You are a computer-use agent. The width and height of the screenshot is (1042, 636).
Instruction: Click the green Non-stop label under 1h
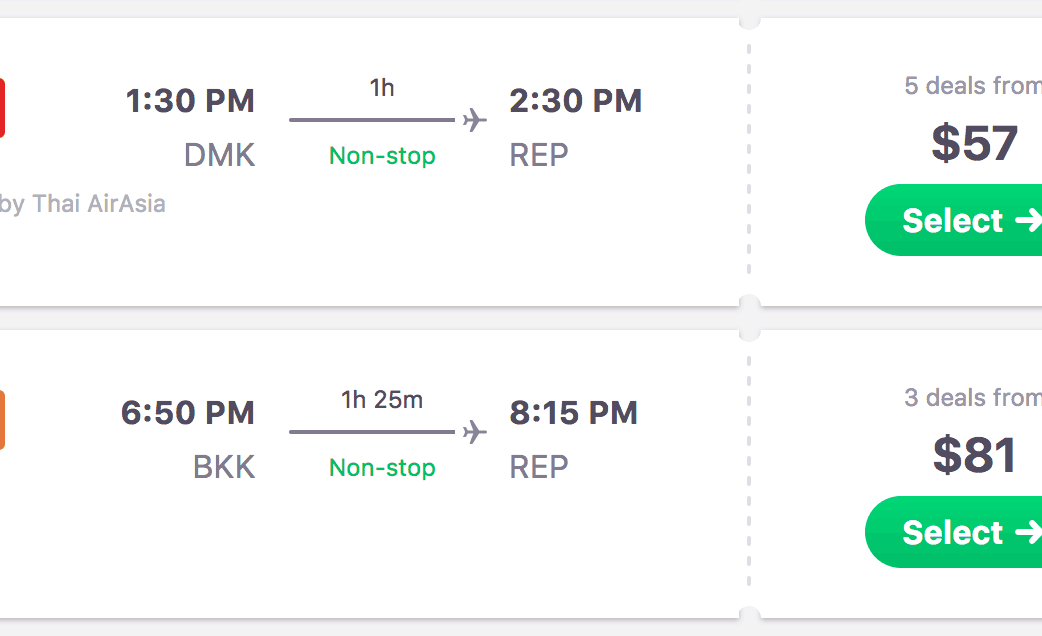(382, 156)
